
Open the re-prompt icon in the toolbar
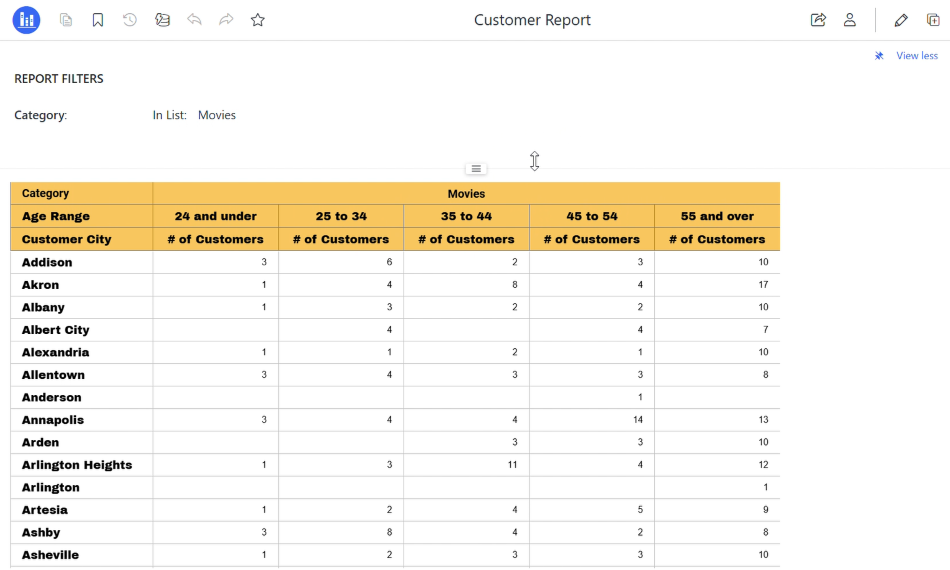tap(162, 20)
